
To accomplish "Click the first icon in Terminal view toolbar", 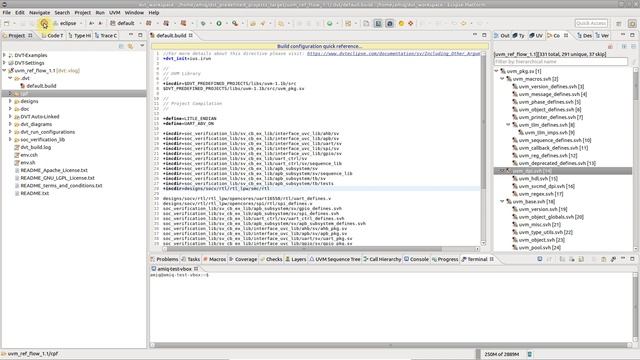I will click(x=540, y=259).
